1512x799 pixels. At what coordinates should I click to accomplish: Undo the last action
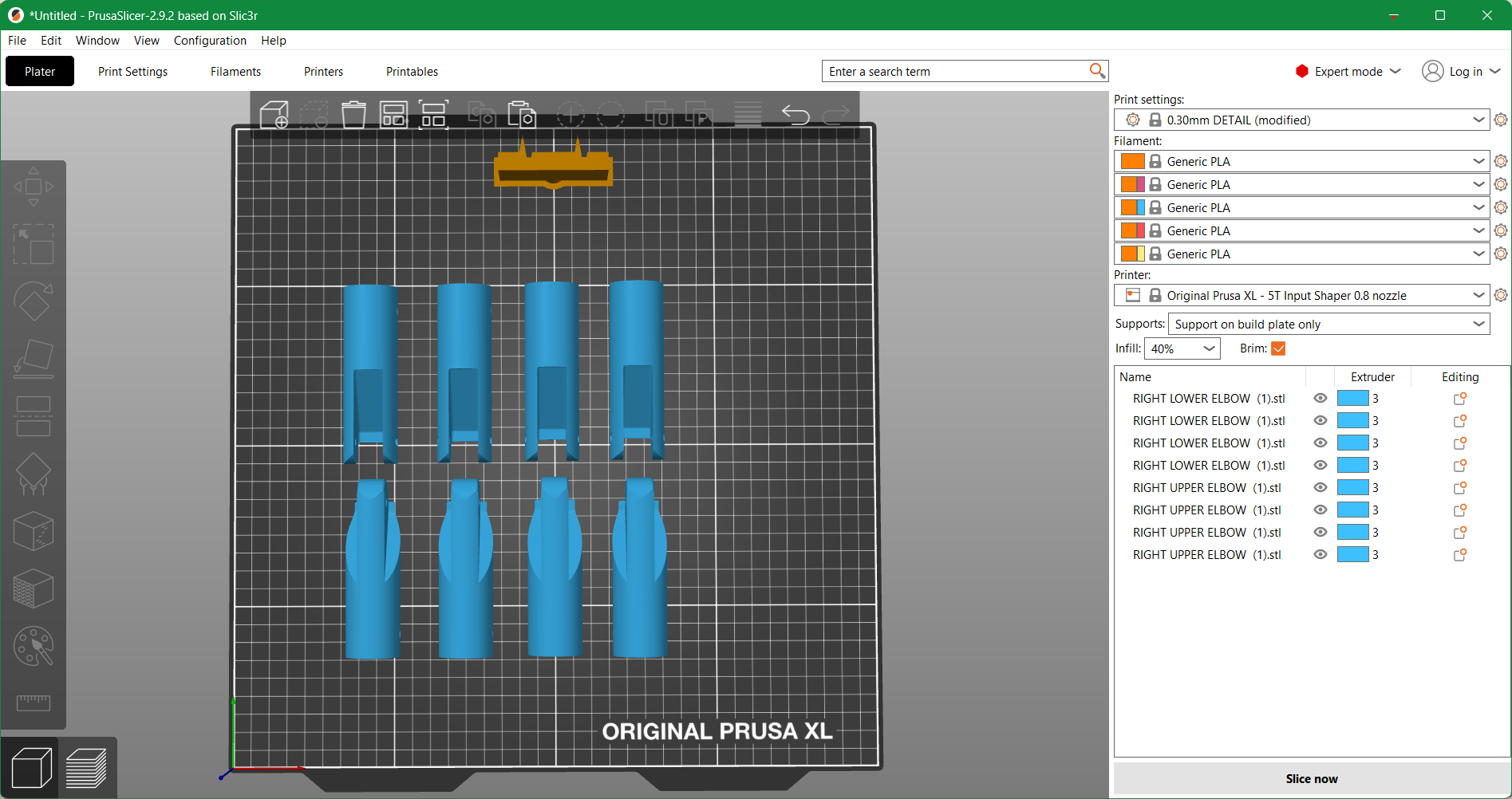[x=795, y=115]
